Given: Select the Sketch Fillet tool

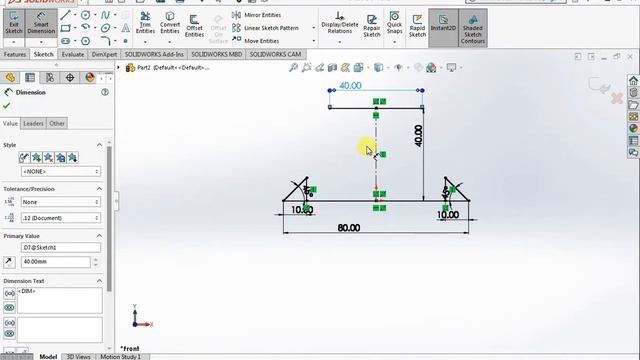Looking at the screenshot, I should (x=105, y=41).
